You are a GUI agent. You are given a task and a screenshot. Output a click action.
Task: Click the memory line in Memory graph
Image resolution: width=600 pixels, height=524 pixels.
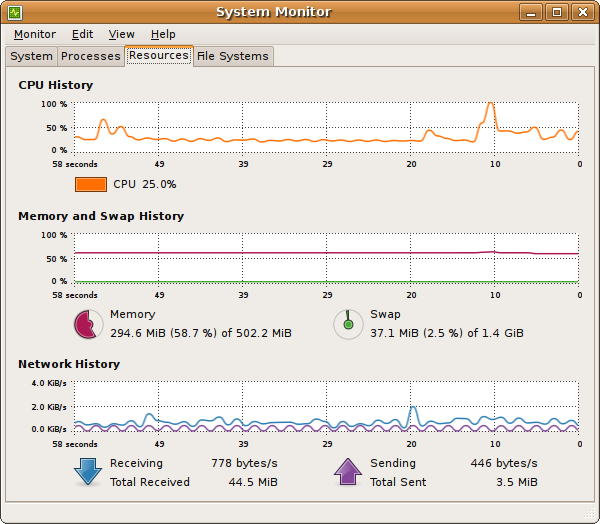(326, 253)
